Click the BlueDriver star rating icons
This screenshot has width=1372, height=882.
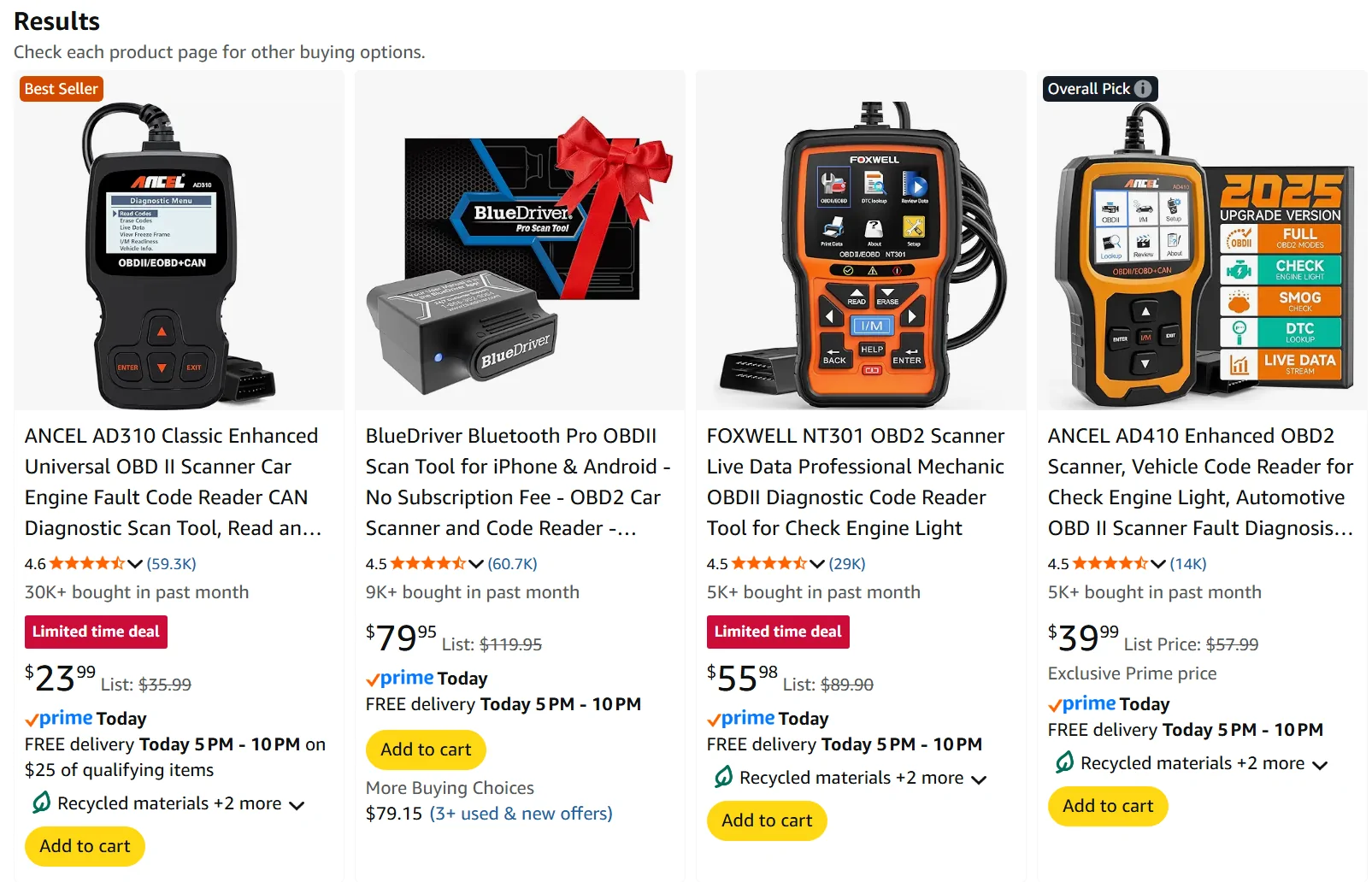coord(428,563)
